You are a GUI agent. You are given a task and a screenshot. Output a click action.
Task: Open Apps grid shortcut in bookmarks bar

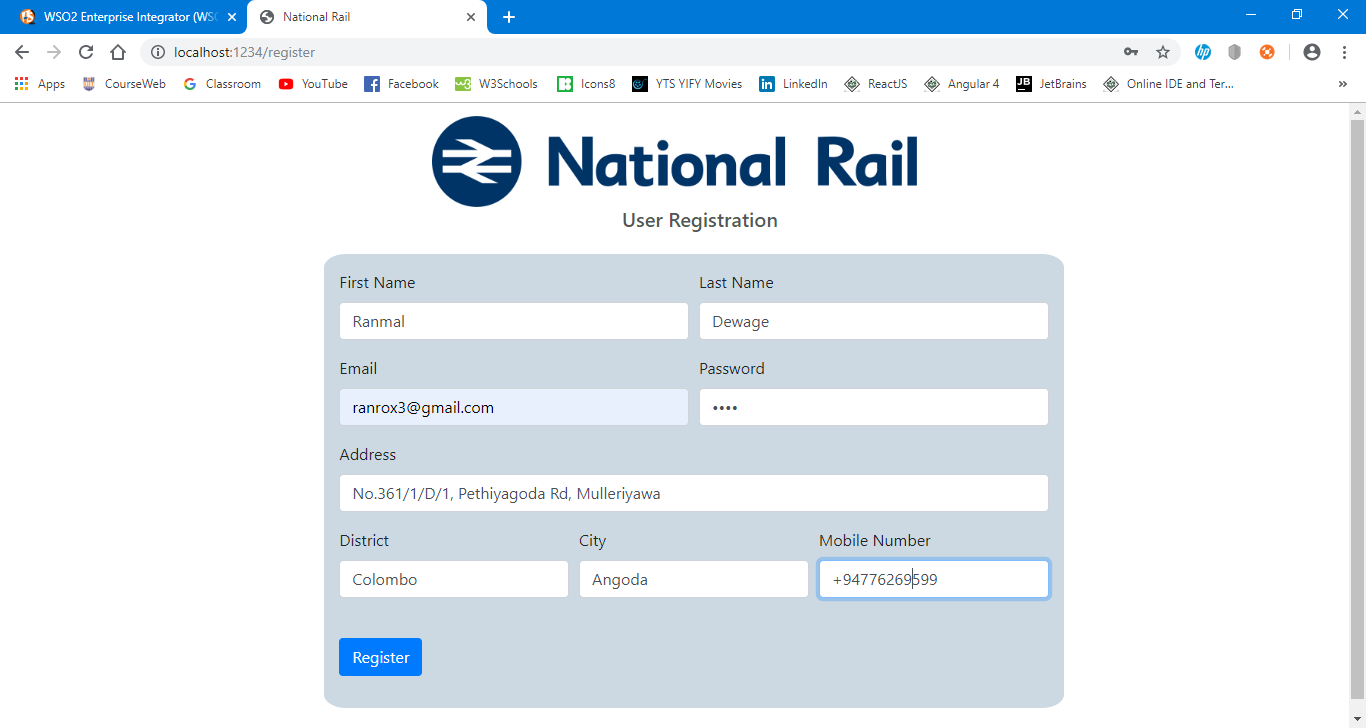[40, 84]
